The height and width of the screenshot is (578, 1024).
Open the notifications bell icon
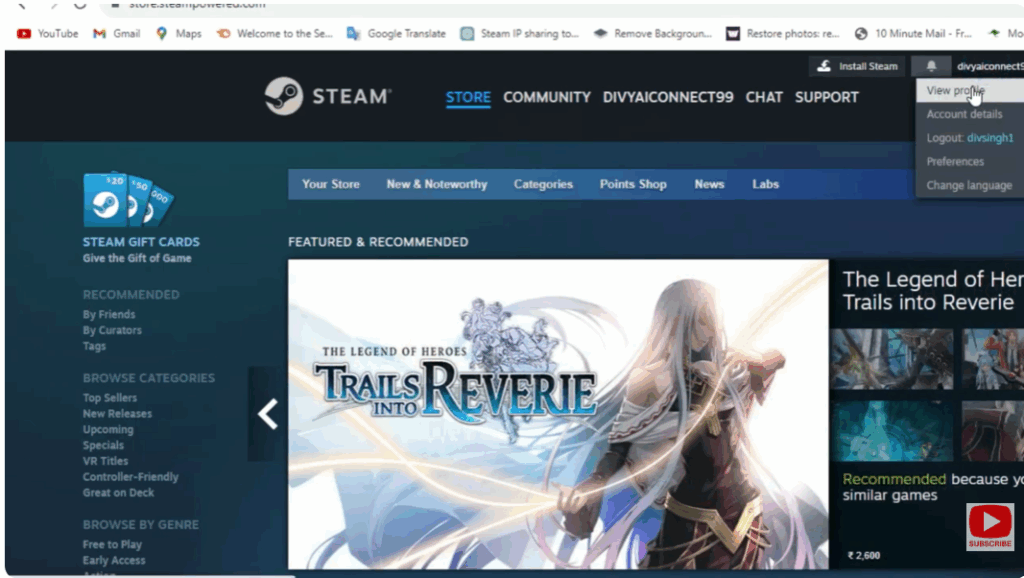coord(931,66)
